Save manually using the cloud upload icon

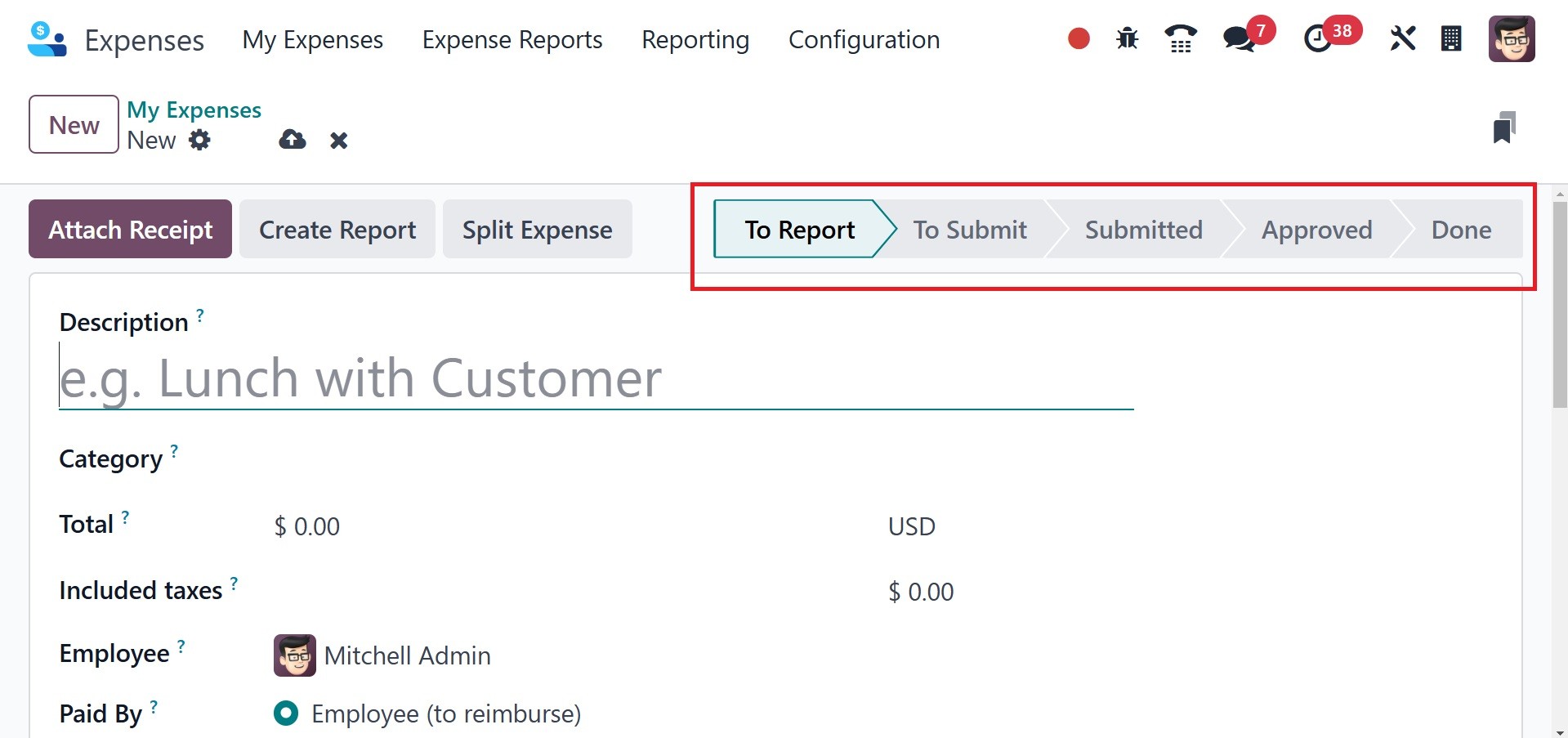click(292, 140)
